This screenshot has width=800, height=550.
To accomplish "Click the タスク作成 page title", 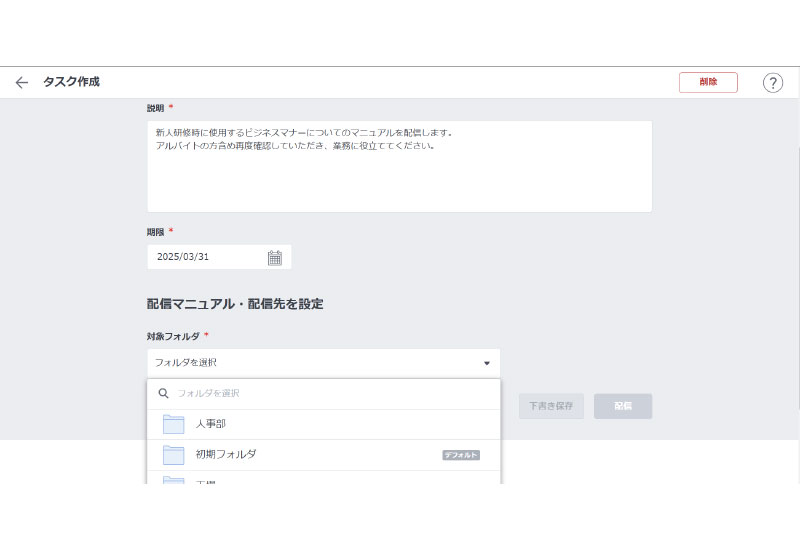I will point(71,82).
